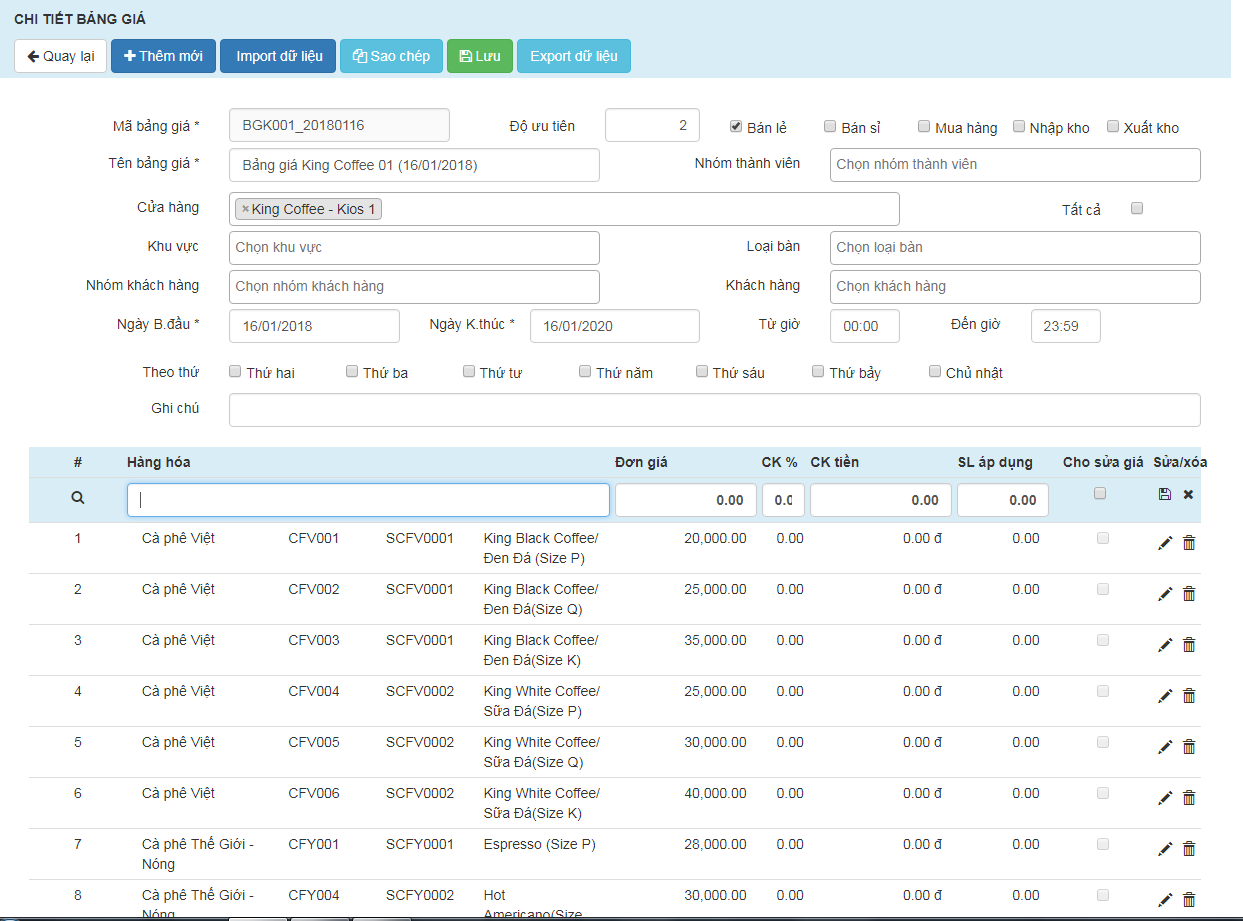Open the Ngày B.đầu date picker
Screen dimensions: 1243x921
314,326
